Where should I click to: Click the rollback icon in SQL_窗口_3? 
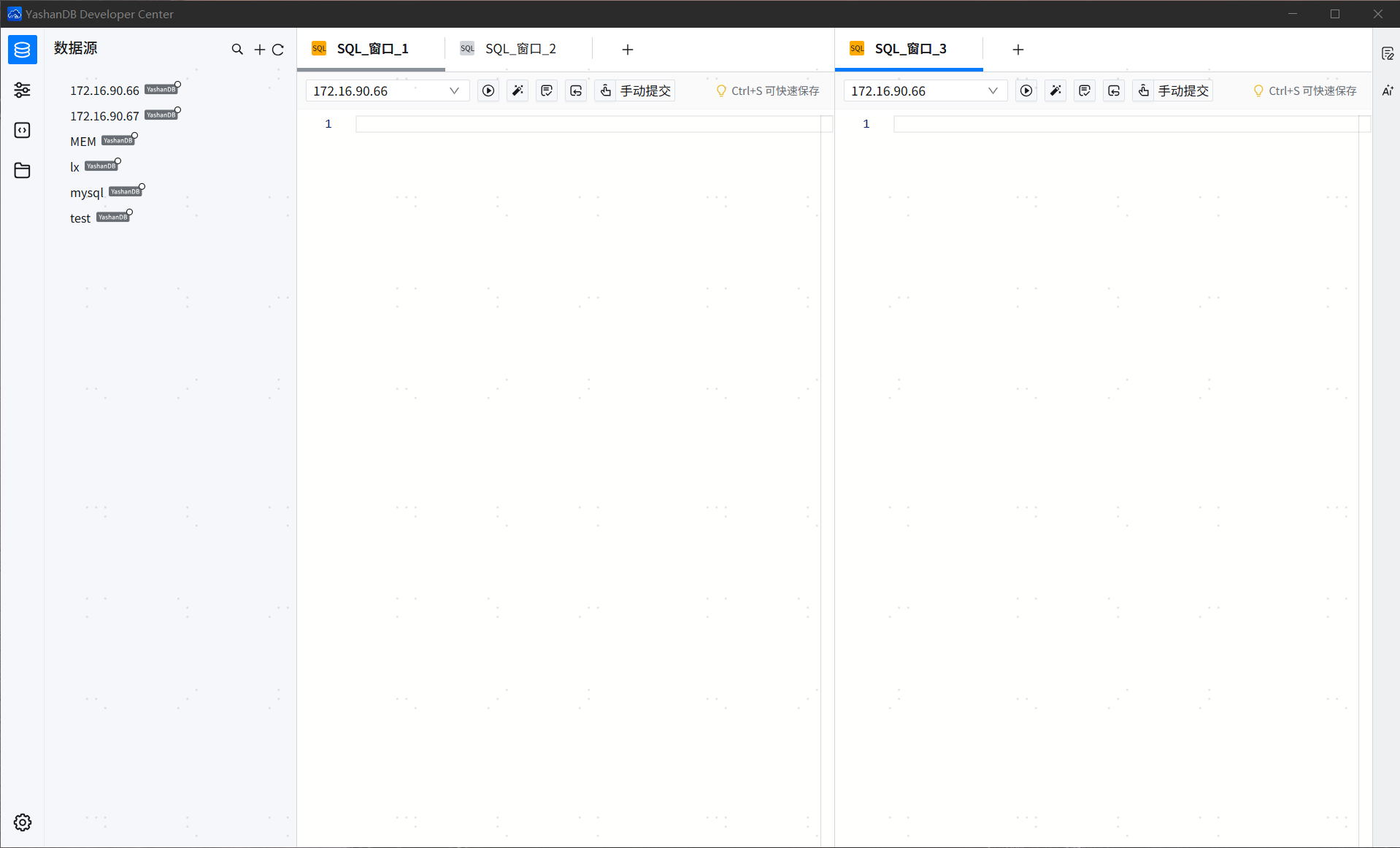(x=1114, y=90)
